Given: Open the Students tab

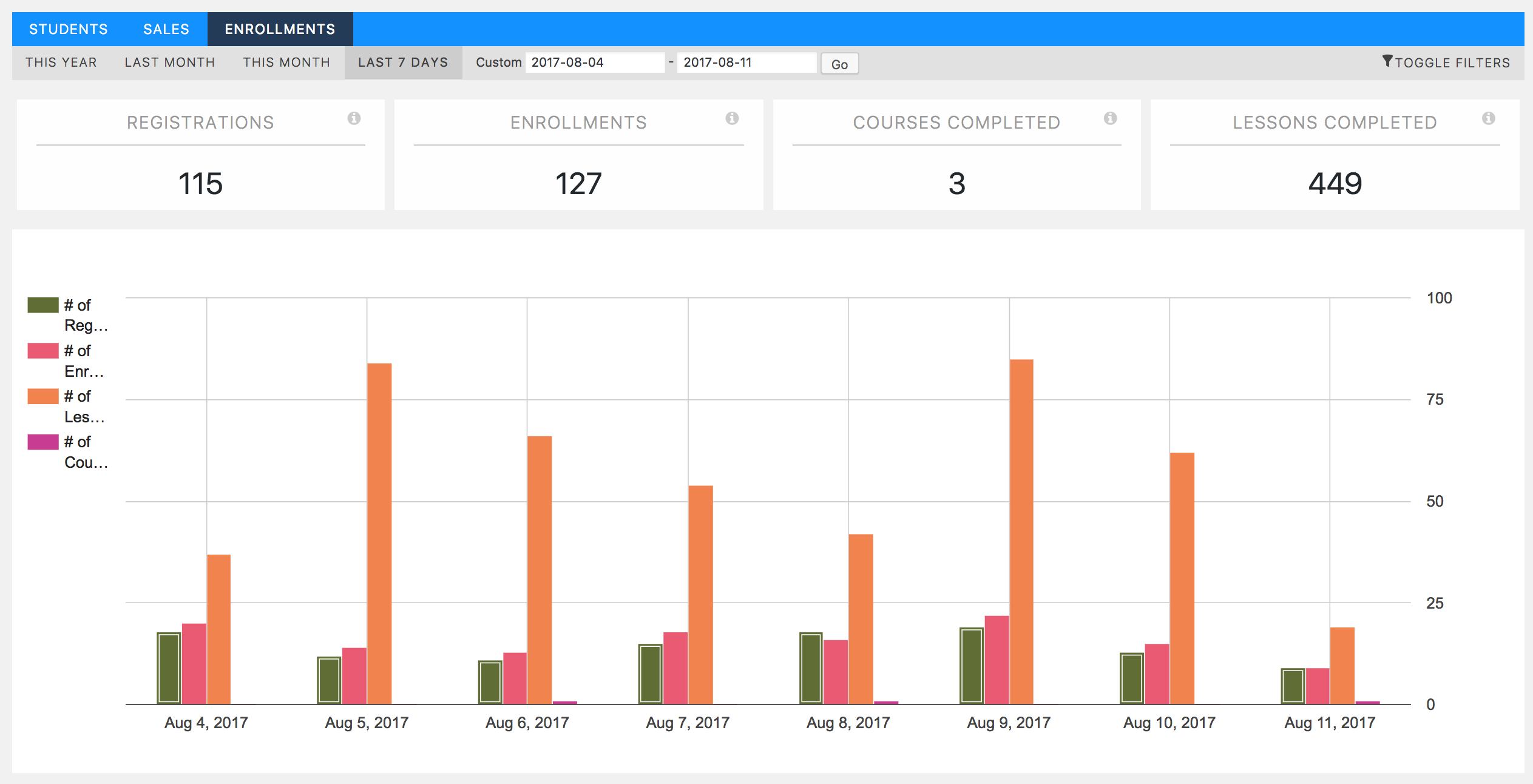Looking at the screenshot, I should (68, 29).
